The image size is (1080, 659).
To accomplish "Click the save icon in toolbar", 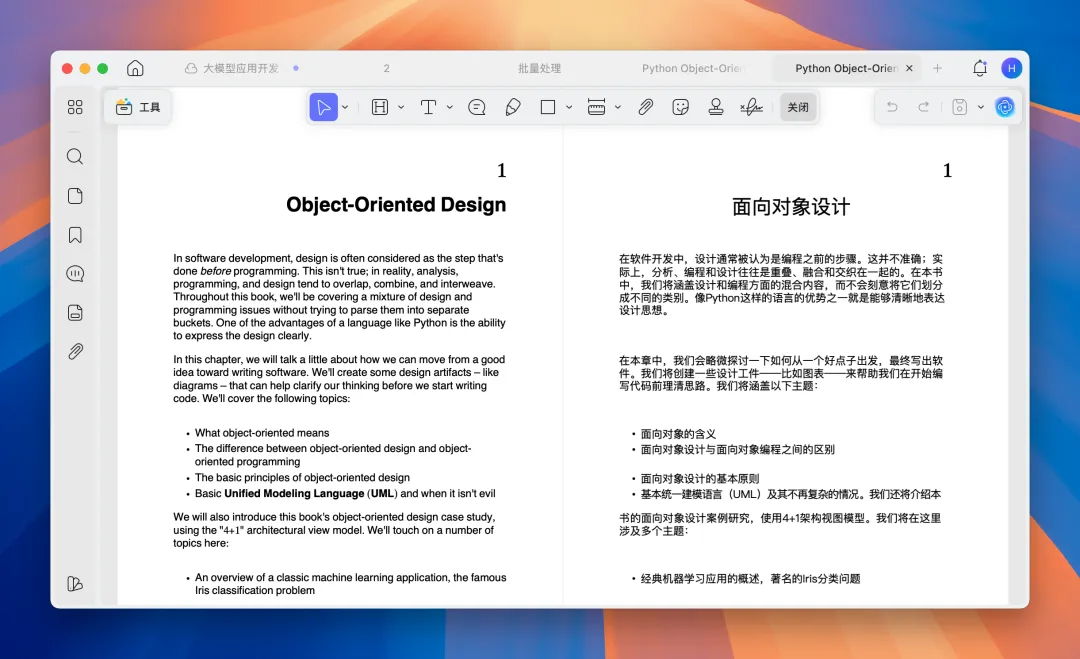I will [959, 107].
